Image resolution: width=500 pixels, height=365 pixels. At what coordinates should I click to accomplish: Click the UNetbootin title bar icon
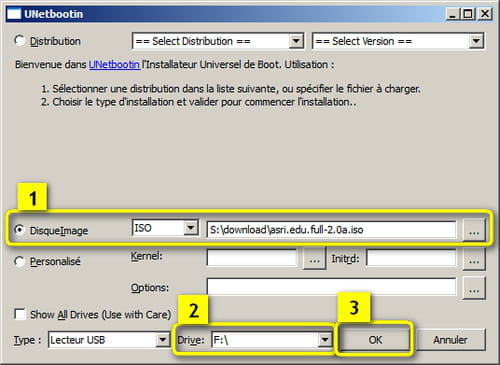14,14
